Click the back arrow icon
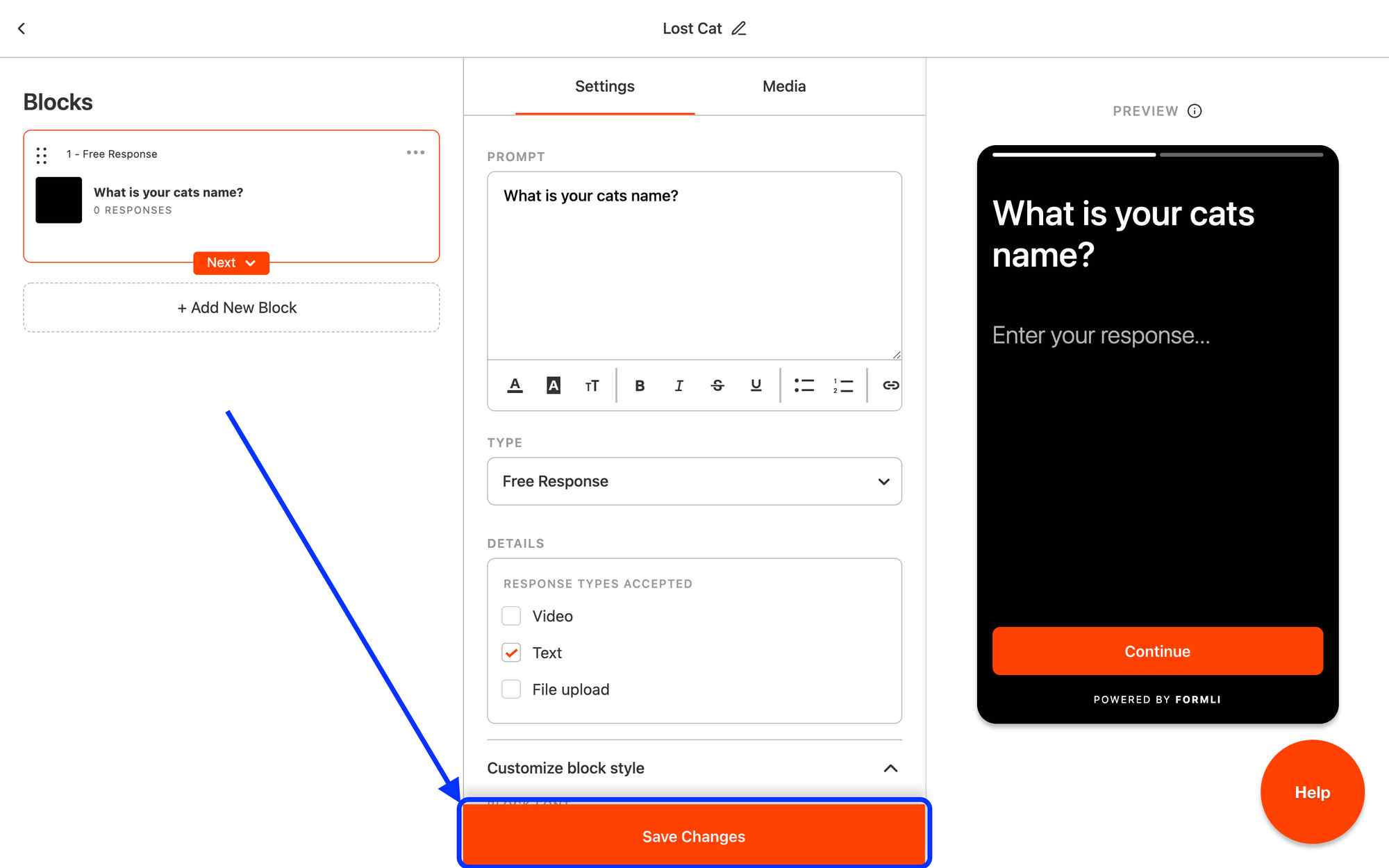This screenshot has height=868, width=1389. (x=22, y=28)
